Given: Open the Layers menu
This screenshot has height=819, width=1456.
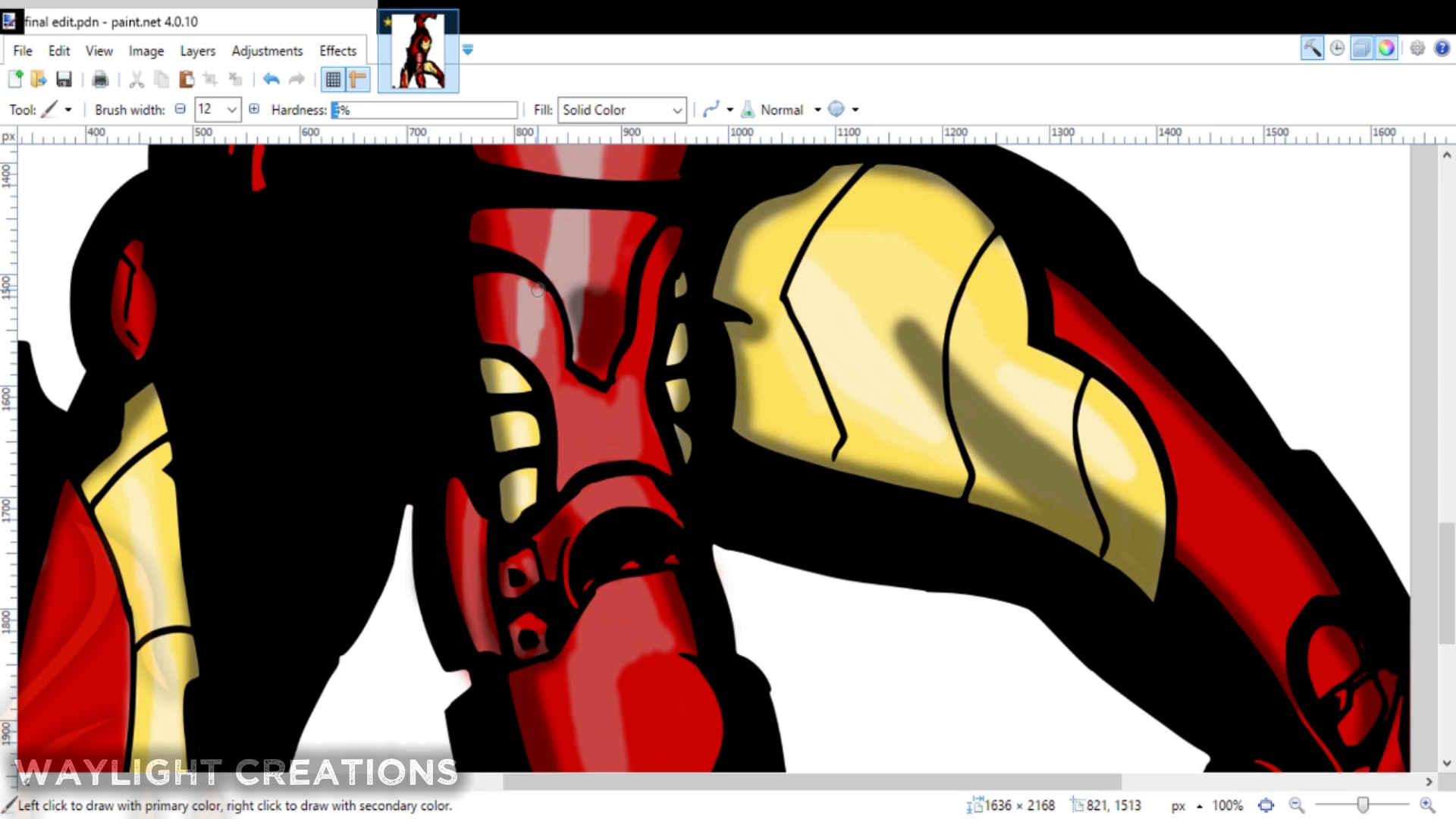Looking at the screenshot, I should (198, 51).
